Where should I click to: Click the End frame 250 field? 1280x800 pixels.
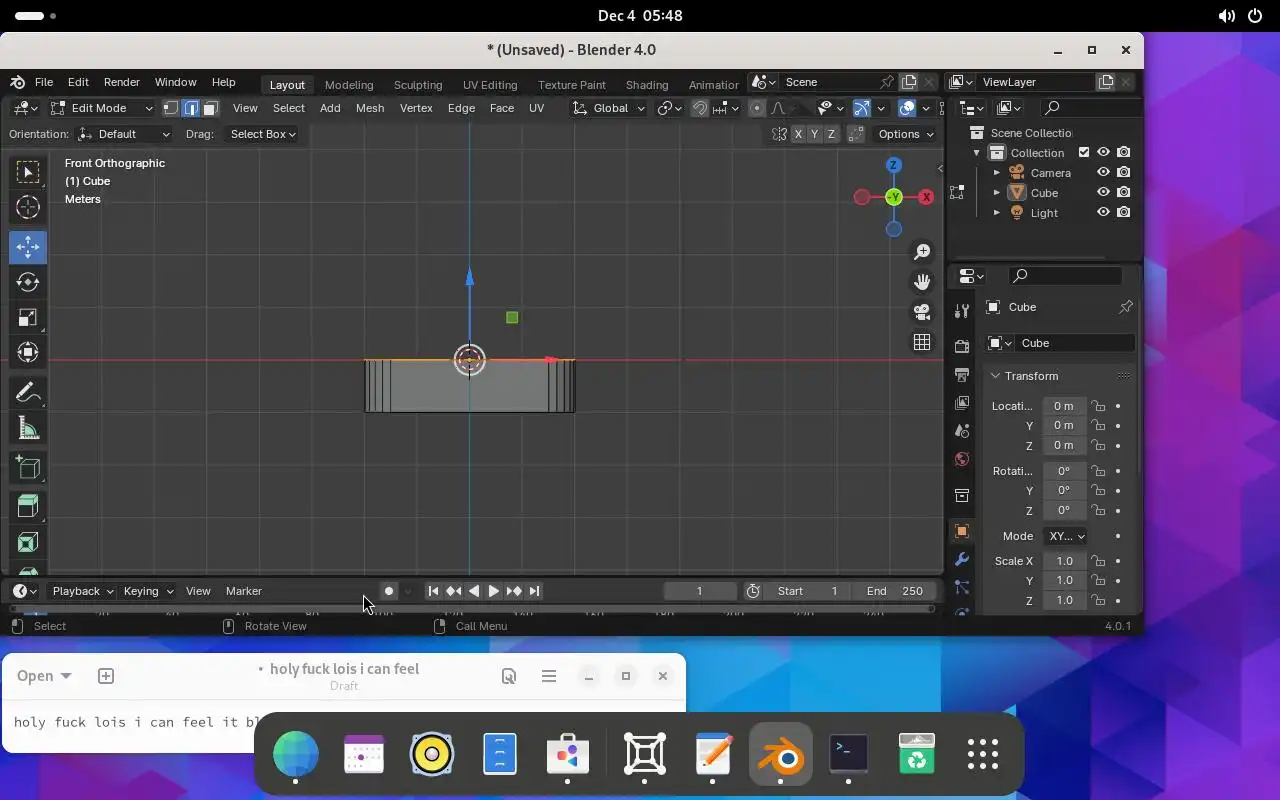(x=896, y=591)
